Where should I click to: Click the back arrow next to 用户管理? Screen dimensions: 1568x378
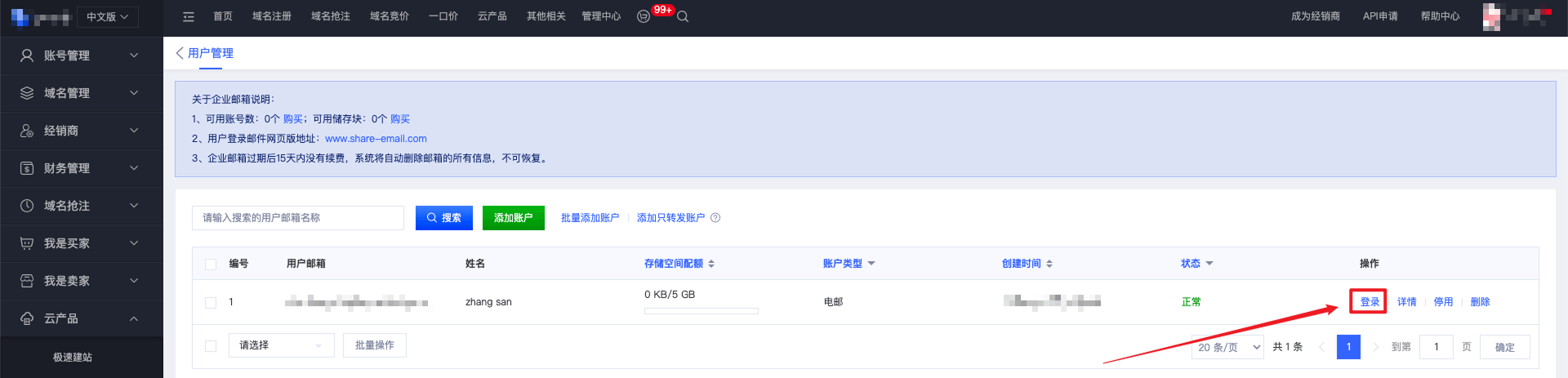click(180, 53)
